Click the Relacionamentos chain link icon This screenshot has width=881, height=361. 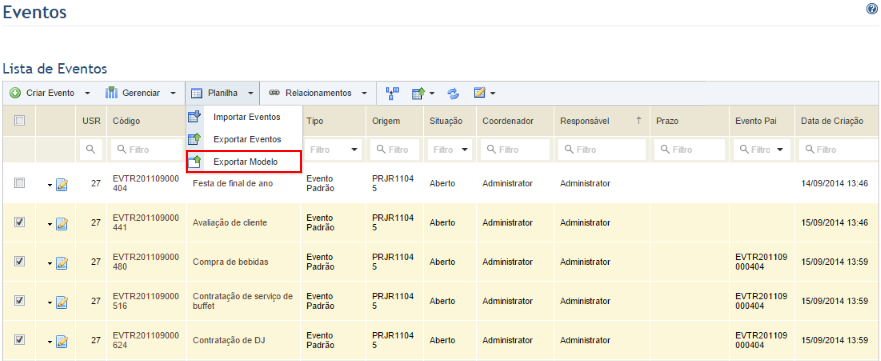(x=274, y=93)
